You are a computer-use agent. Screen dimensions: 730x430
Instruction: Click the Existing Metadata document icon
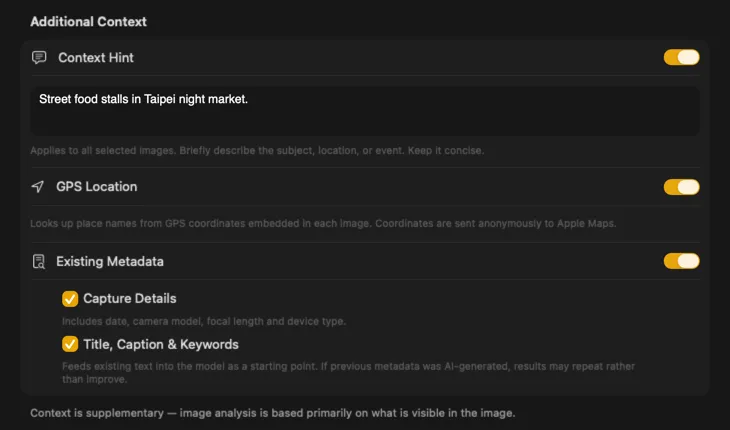[x=39, y=262]
